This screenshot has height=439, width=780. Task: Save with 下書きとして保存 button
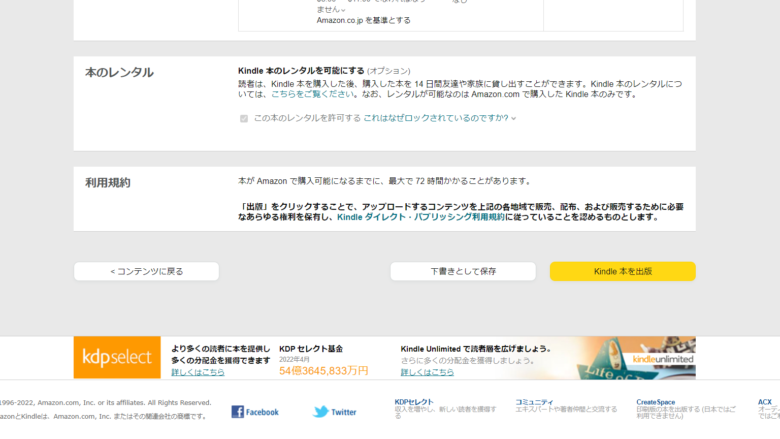pyautogui.click(x=463, y=271)
